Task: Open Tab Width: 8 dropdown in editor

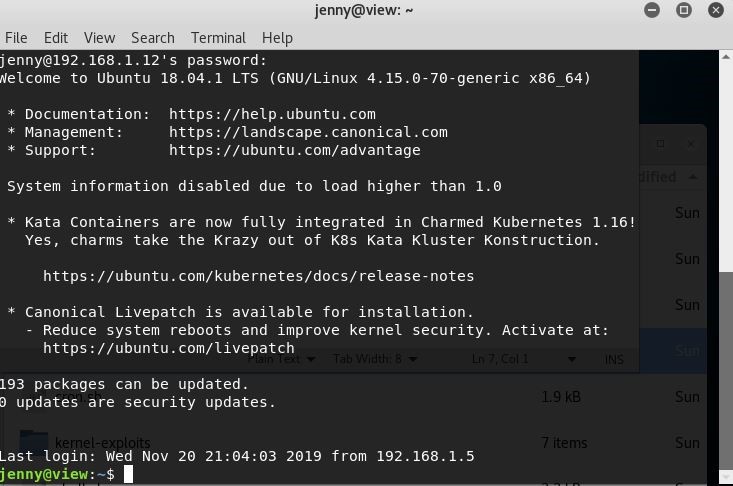Action: [x=375, y=359]
